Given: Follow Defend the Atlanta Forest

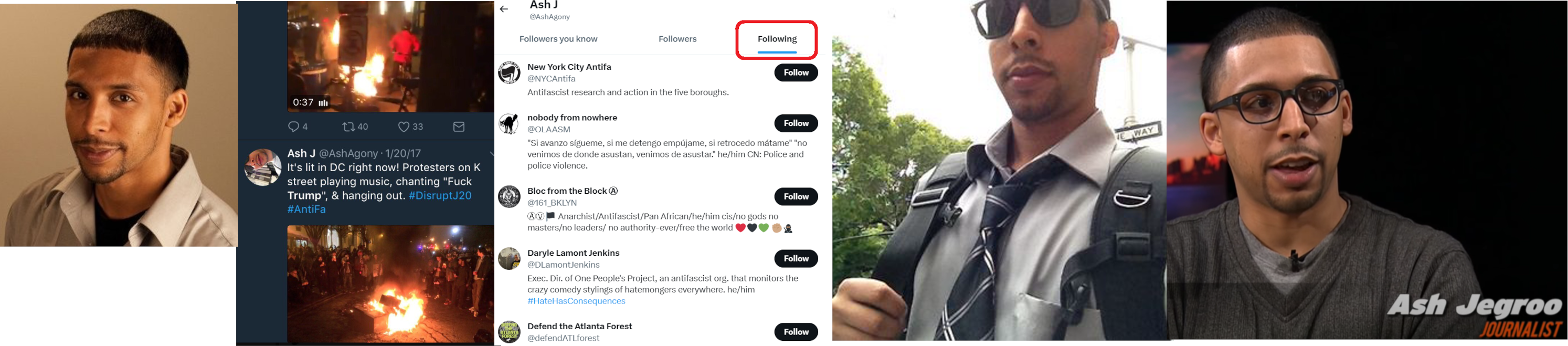Looking at the screenshot, I should tap(796, 332).
